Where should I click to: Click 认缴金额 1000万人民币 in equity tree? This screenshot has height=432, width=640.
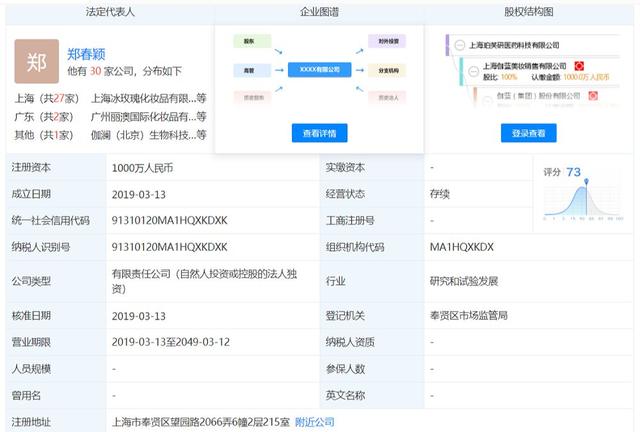[570, 77]
